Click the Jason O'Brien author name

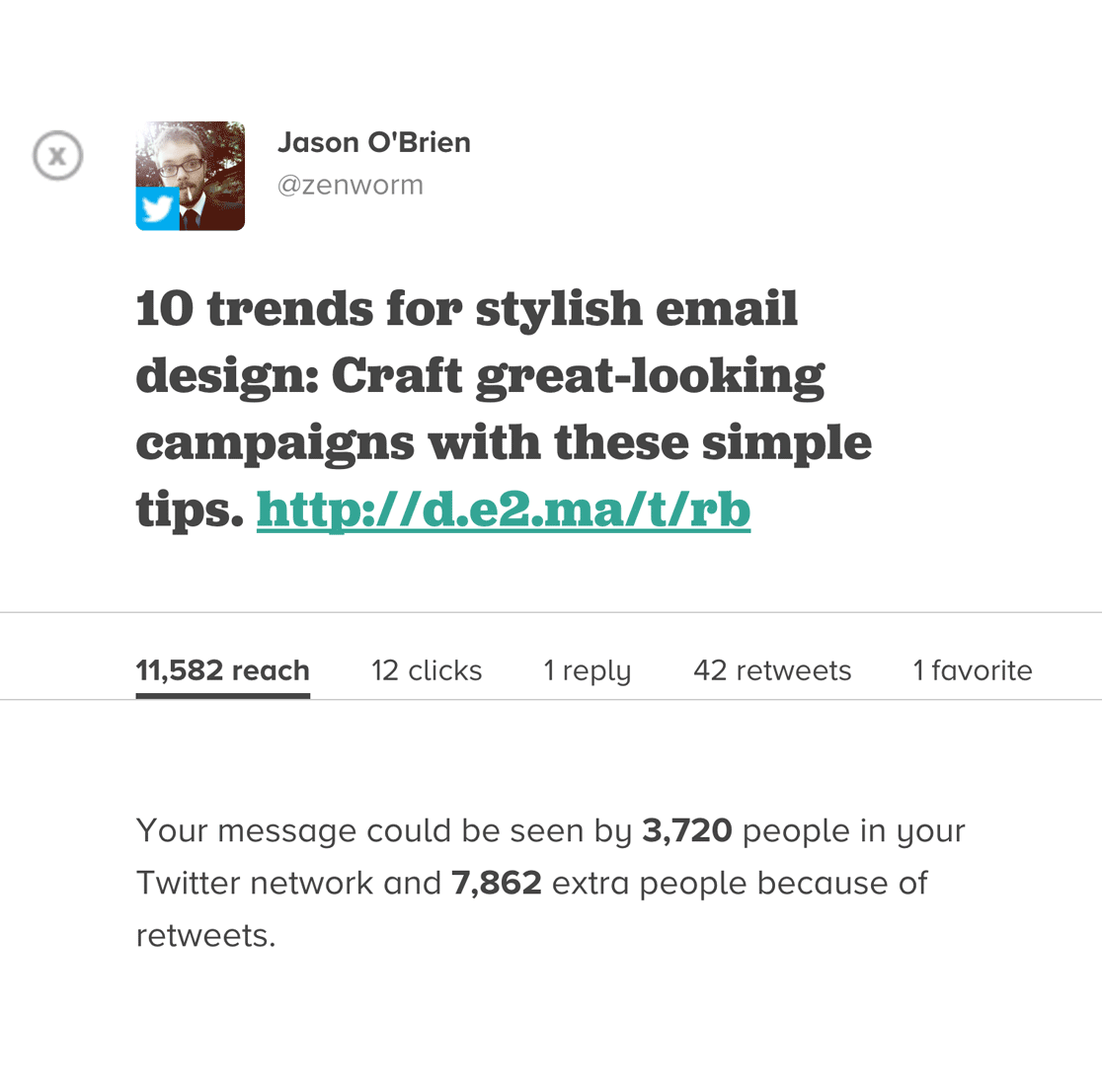tap(373, 142)
